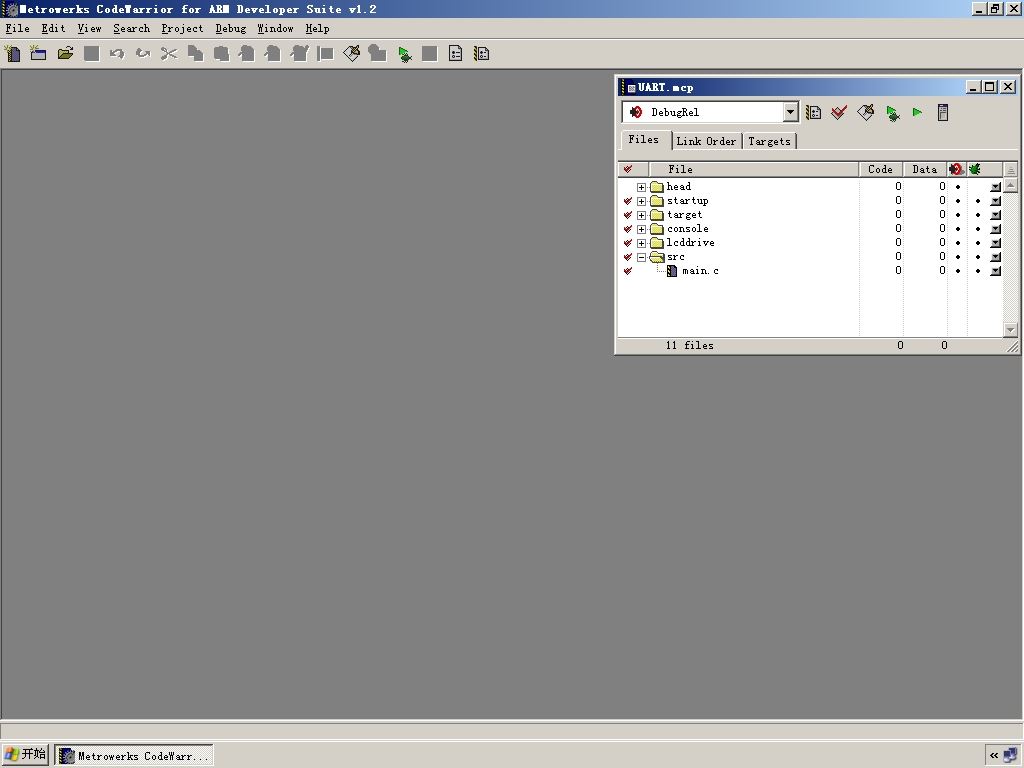Viewport: 1024px width, 768px height.
Task: Open the DebugRel target dropdown
Action: click(x=790, y=112)
